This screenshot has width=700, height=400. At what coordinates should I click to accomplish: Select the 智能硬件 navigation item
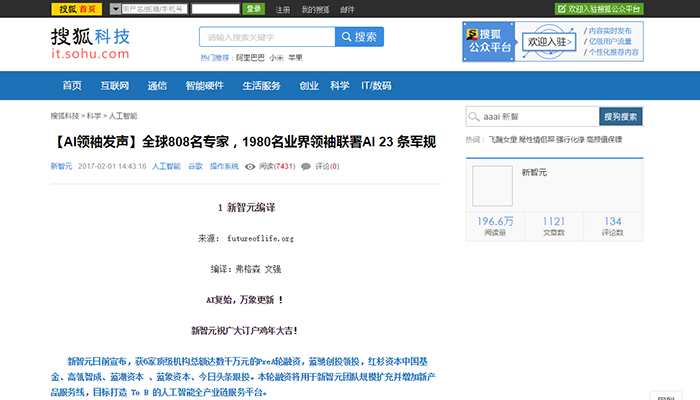[205, 86]
